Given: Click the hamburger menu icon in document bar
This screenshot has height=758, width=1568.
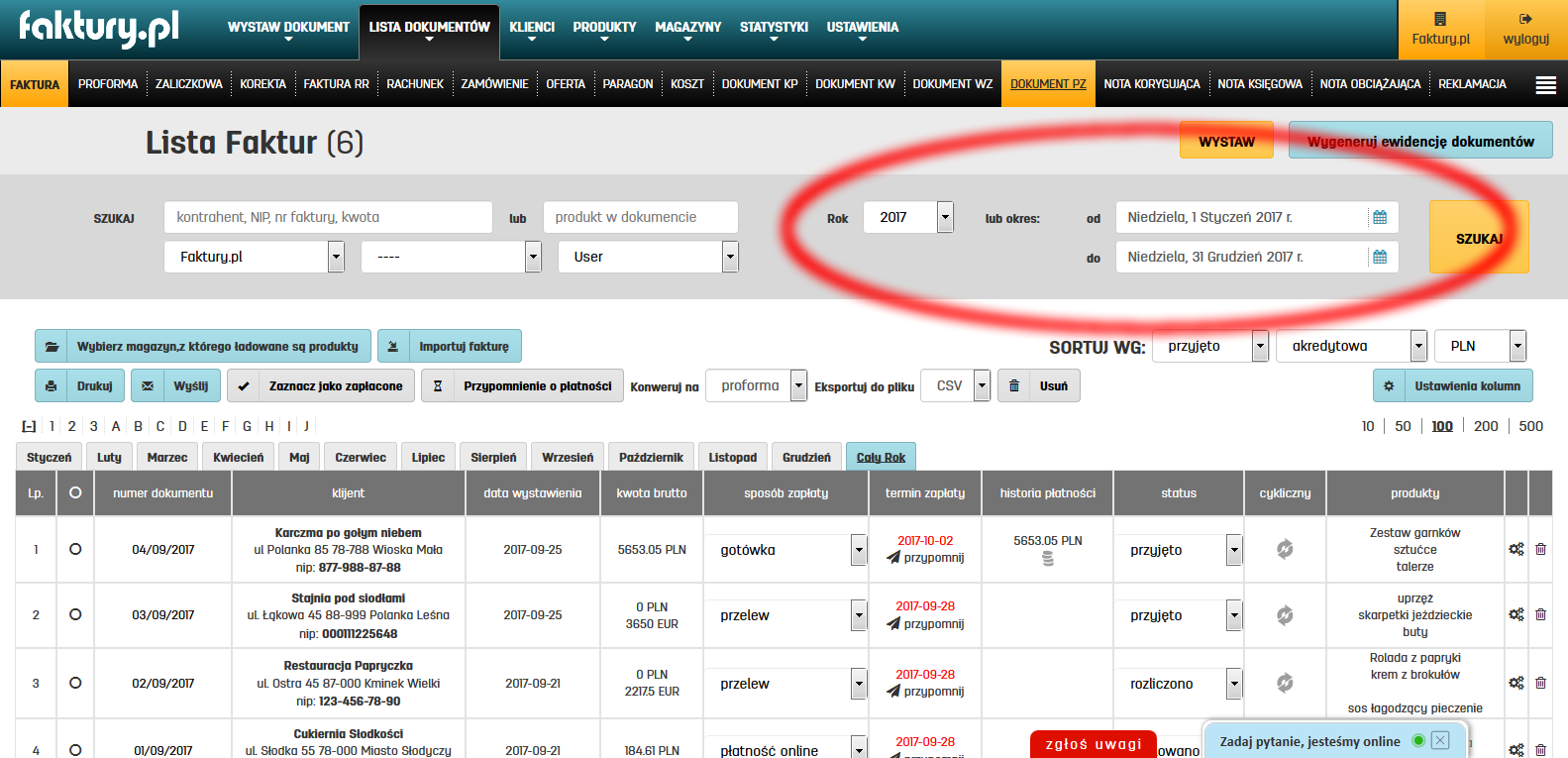Looking at the screenshot, I should click(x=1545, y=85).
